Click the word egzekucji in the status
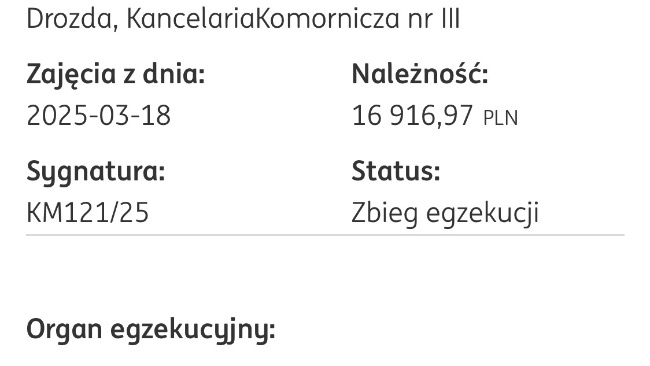 point(483,214)
